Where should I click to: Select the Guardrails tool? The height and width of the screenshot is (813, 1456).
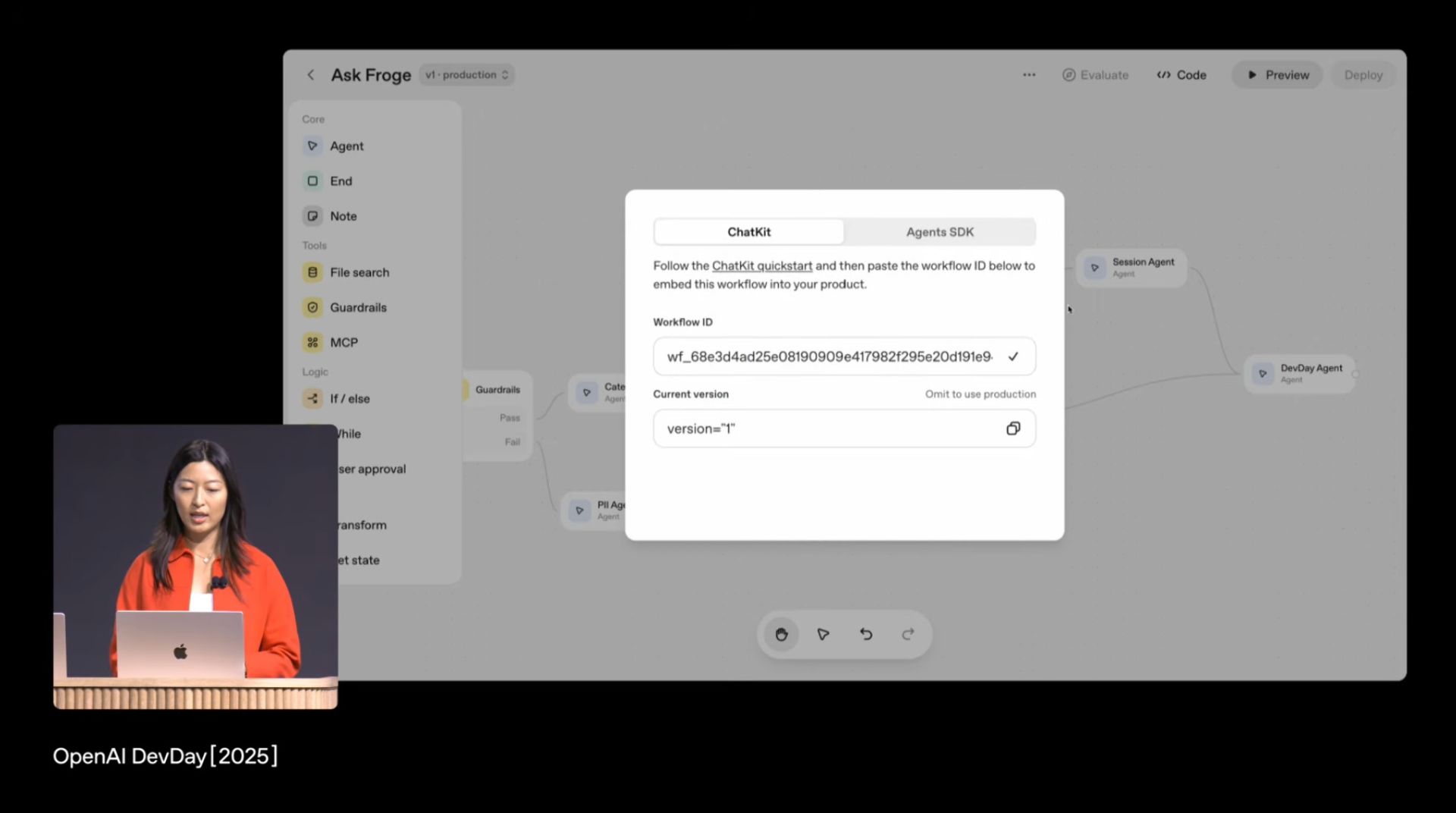click(x=358, y=307)
